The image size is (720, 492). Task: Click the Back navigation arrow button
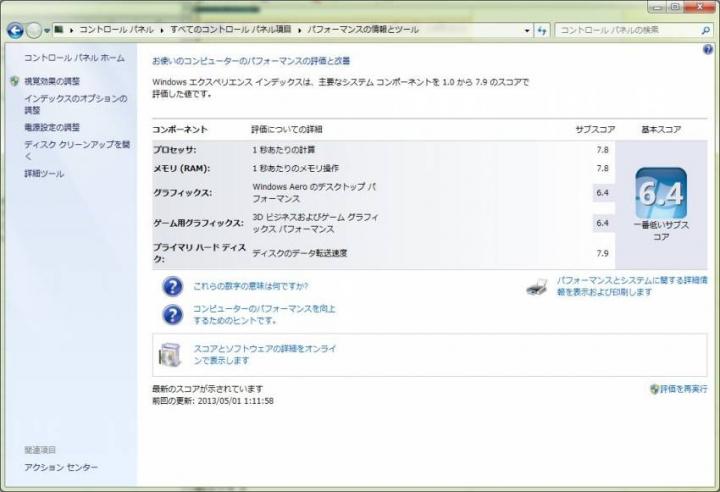tap(14, 30)
